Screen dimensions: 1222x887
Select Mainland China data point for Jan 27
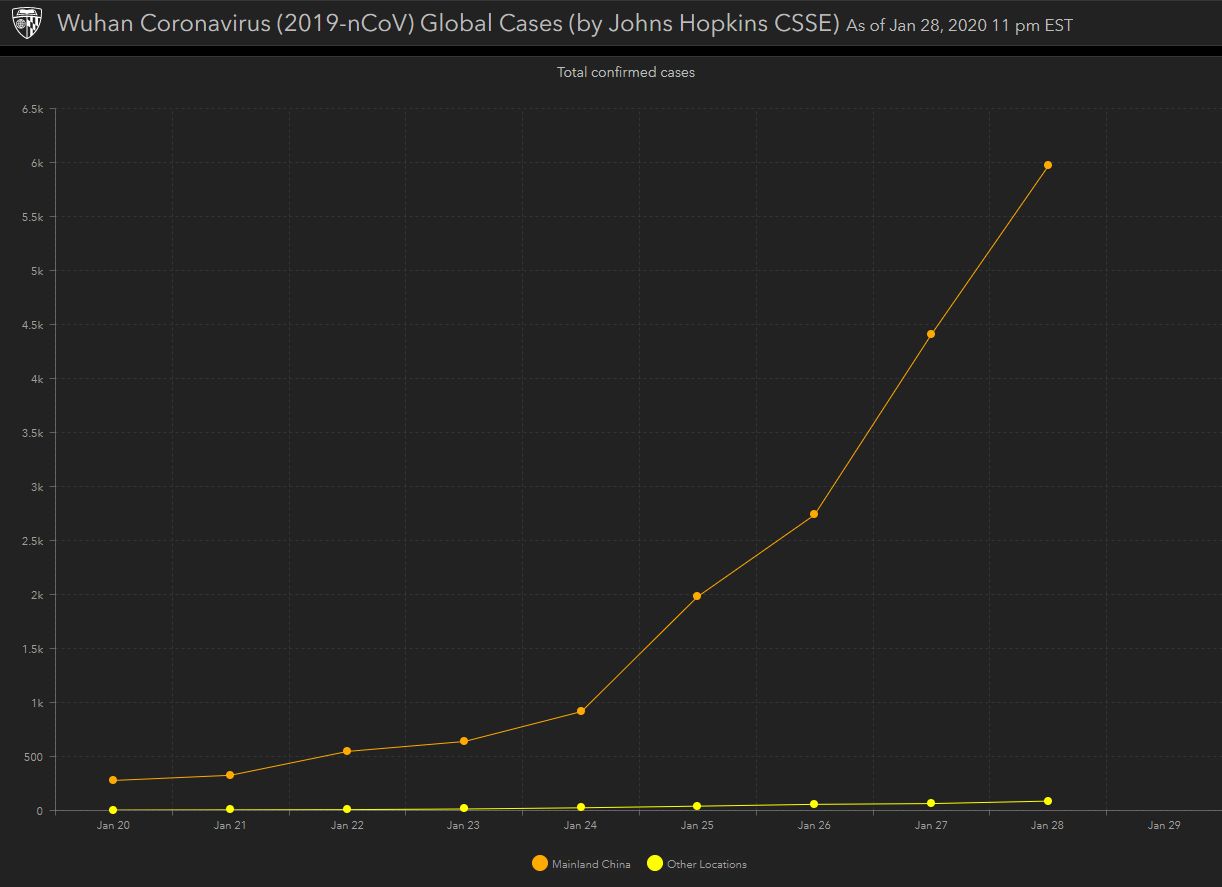click(x=931, y=334)
